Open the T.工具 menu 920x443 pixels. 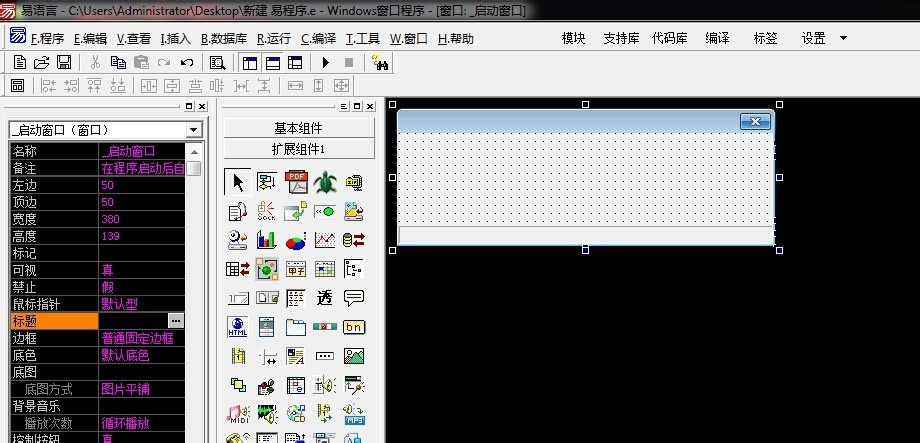pos(362,38)
